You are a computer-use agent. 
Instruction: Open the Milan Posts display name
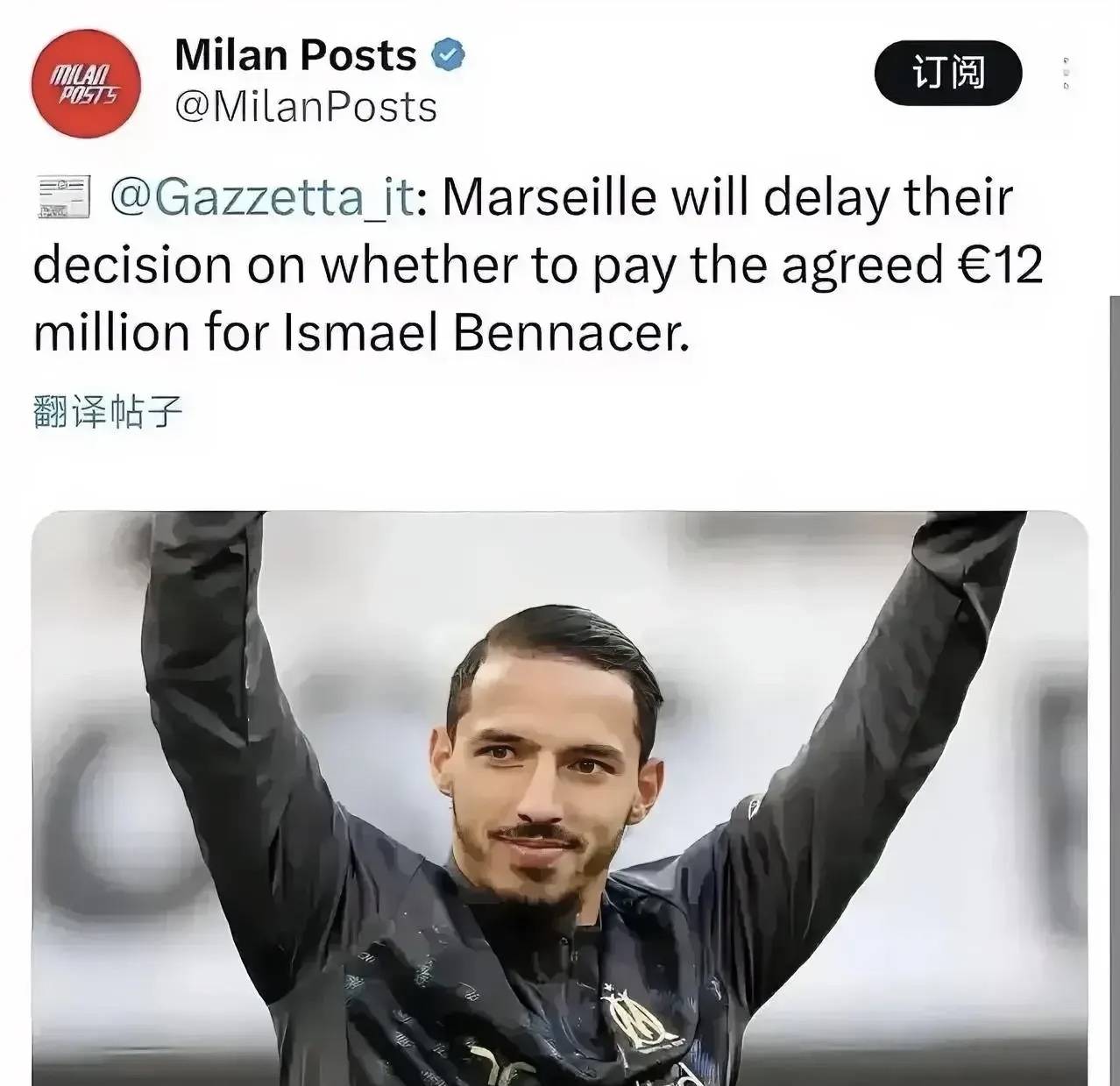coord(295,55)
